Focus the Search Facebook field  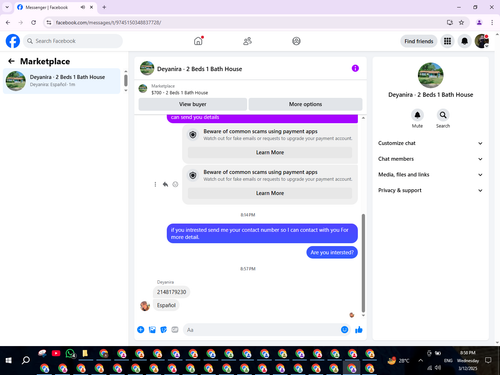(x=73, y=41)
